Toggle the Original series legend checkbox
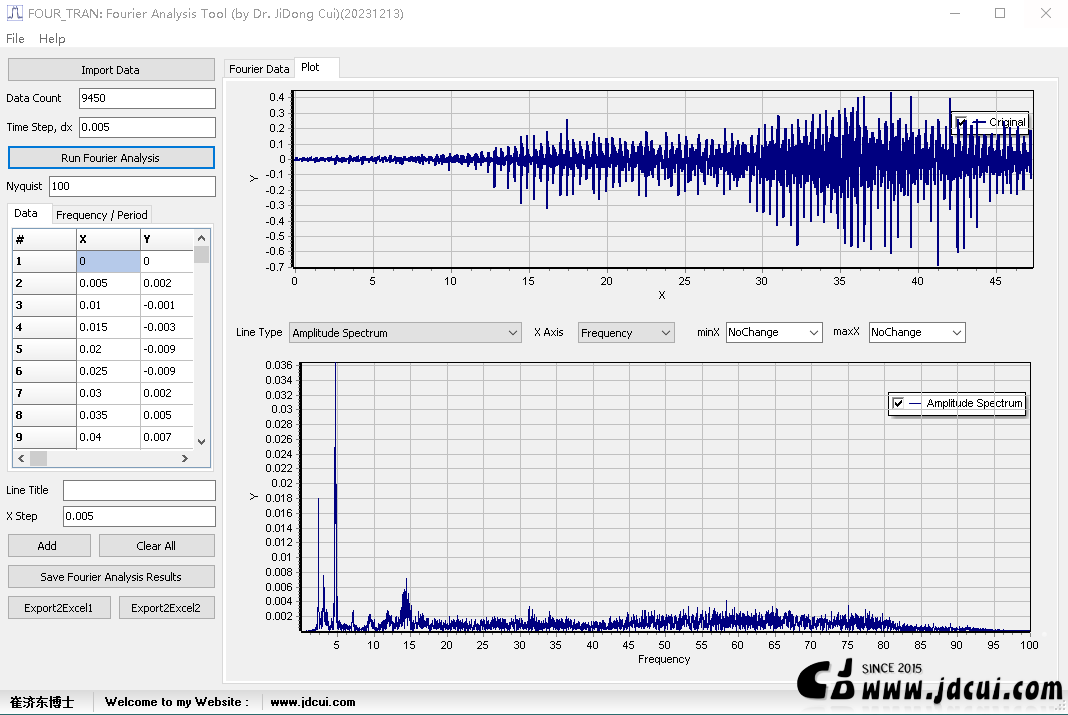The image size is (1068, 715). tap(962, 122)
